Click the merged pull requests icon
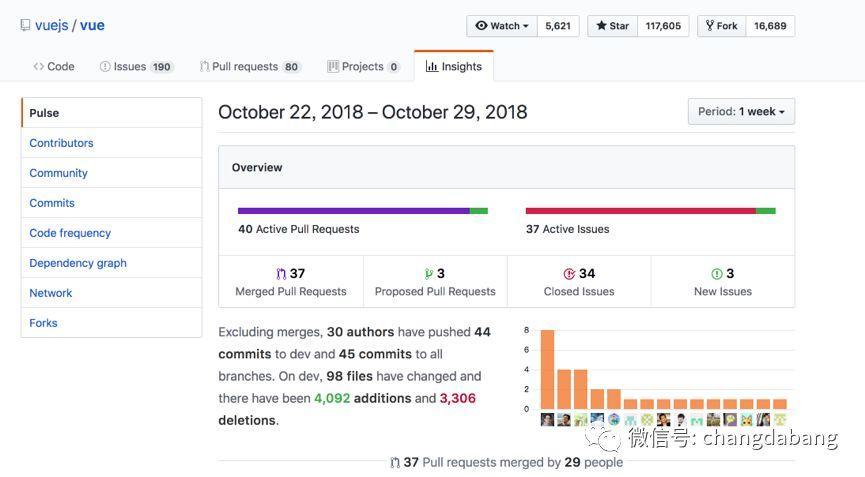The height and width of the screenshot is (477, 865). [281, 274]
